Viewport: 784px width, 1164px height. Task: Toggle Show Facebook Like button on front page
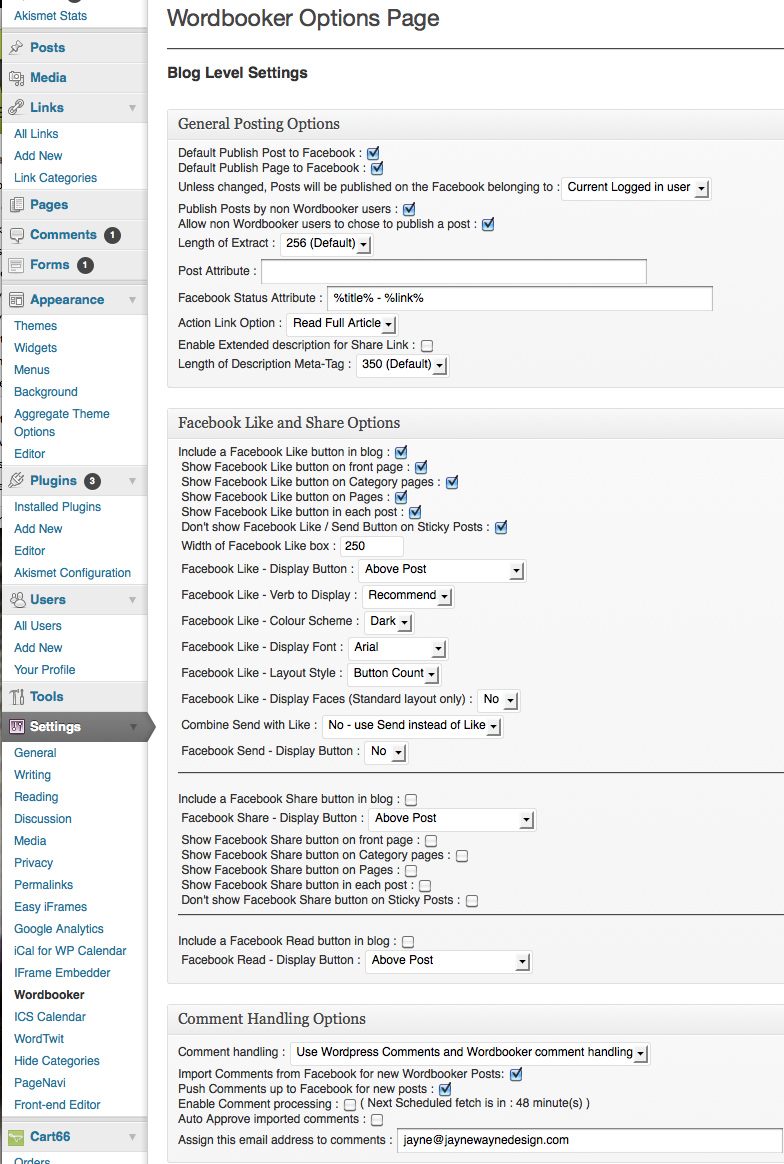tap(421, 467)
